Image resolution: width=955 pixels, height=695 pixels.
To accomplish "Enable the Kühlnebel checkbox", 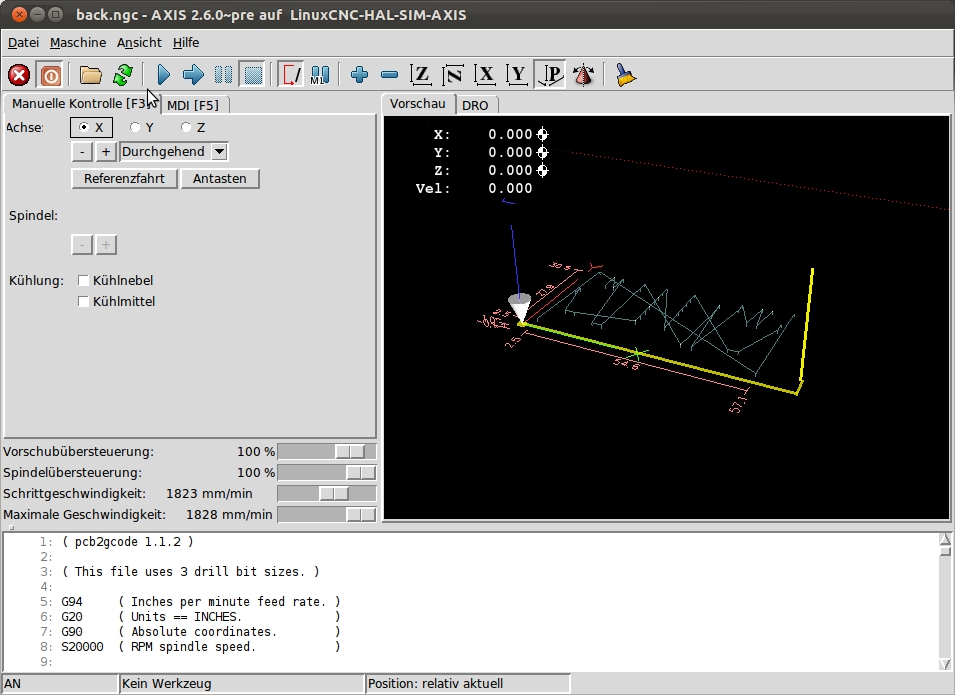I will point(84,281).
